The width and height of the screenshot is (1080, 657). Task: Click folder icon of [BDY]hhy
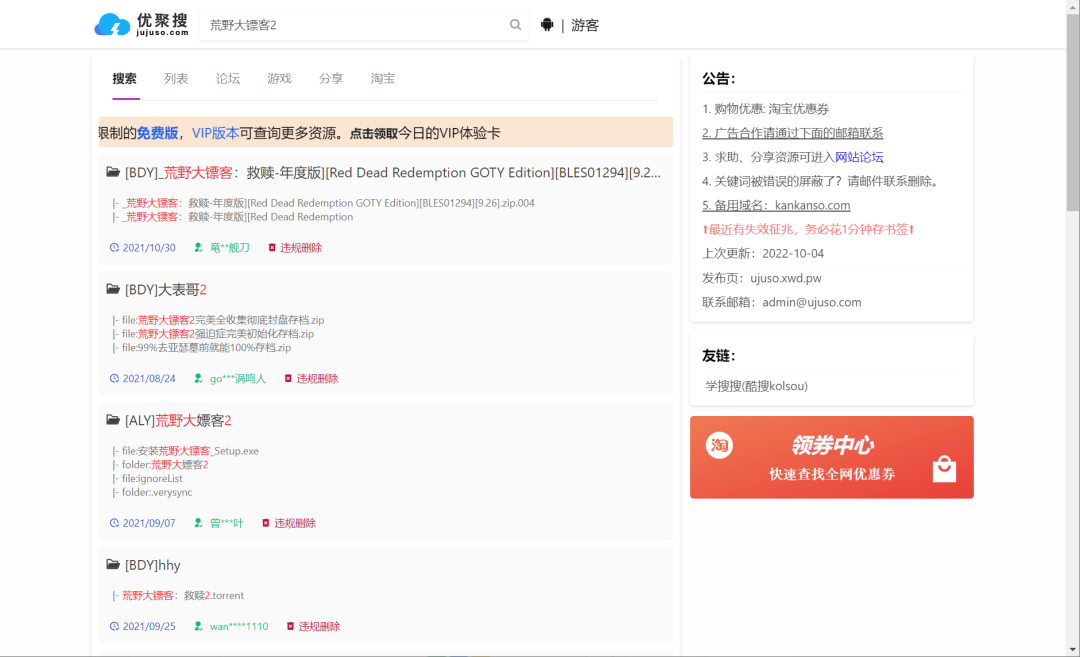tap(113, 564)
